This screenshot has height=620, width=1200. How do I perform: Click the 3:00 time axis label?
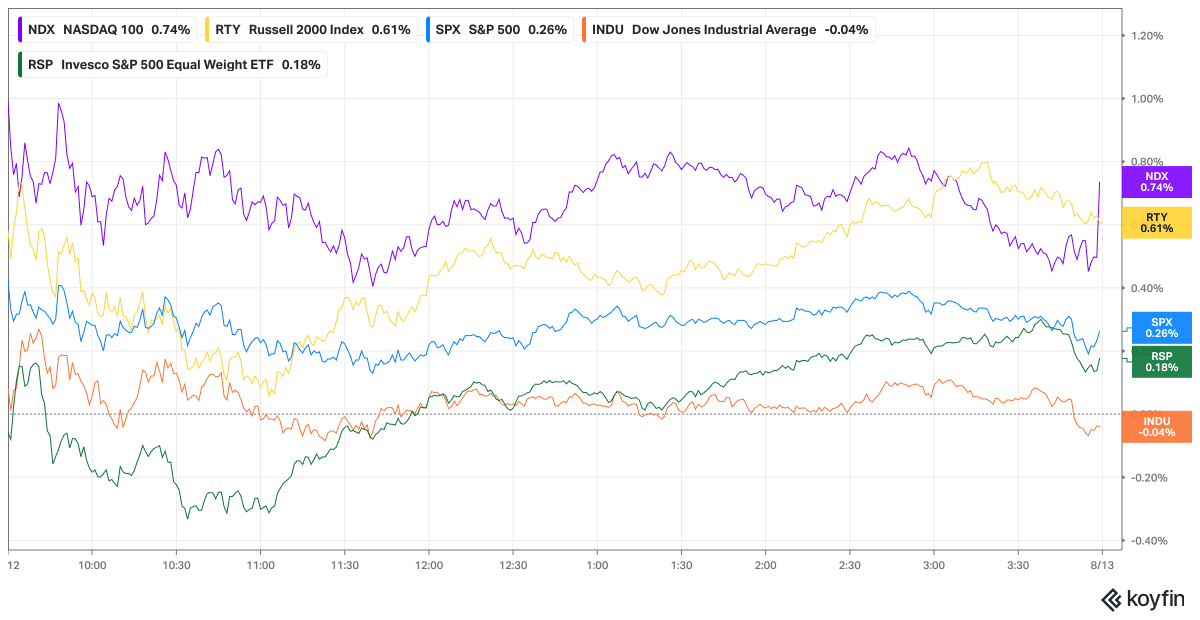tap(934, 565)
